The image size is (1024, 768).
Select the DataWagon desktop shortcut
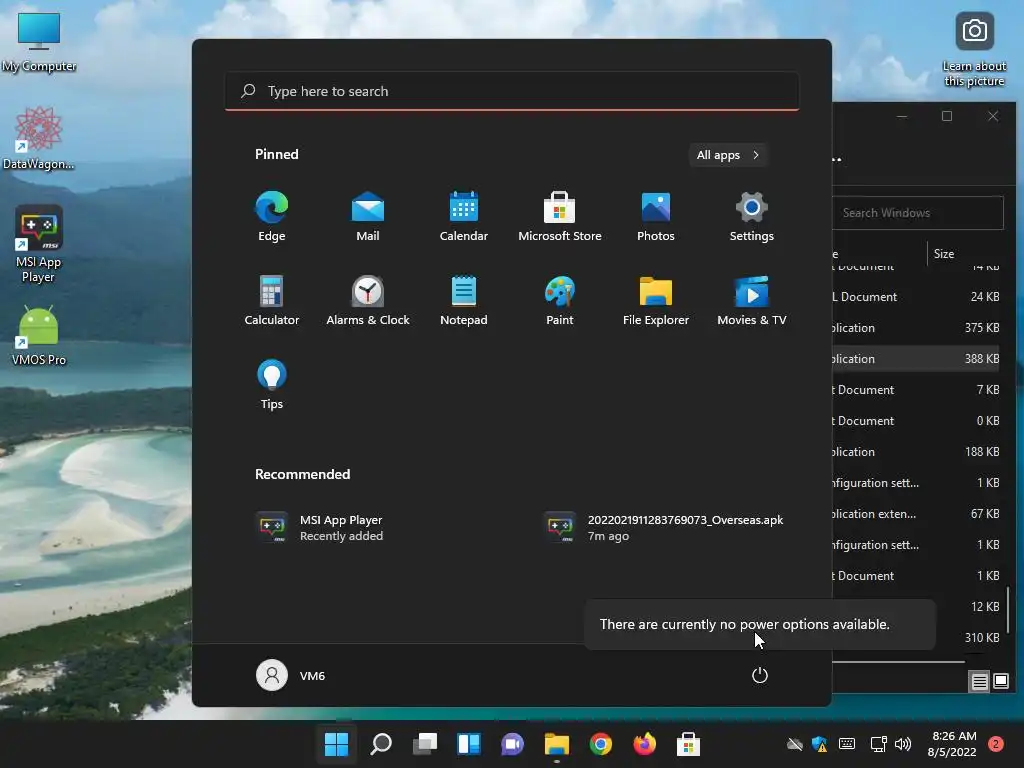coord(39,138)
